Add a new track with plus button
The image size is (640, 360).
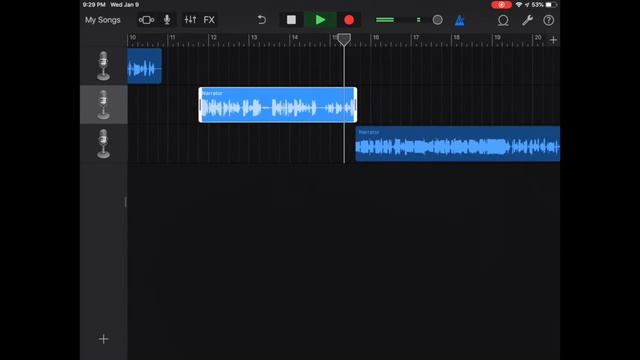[104, 339]
